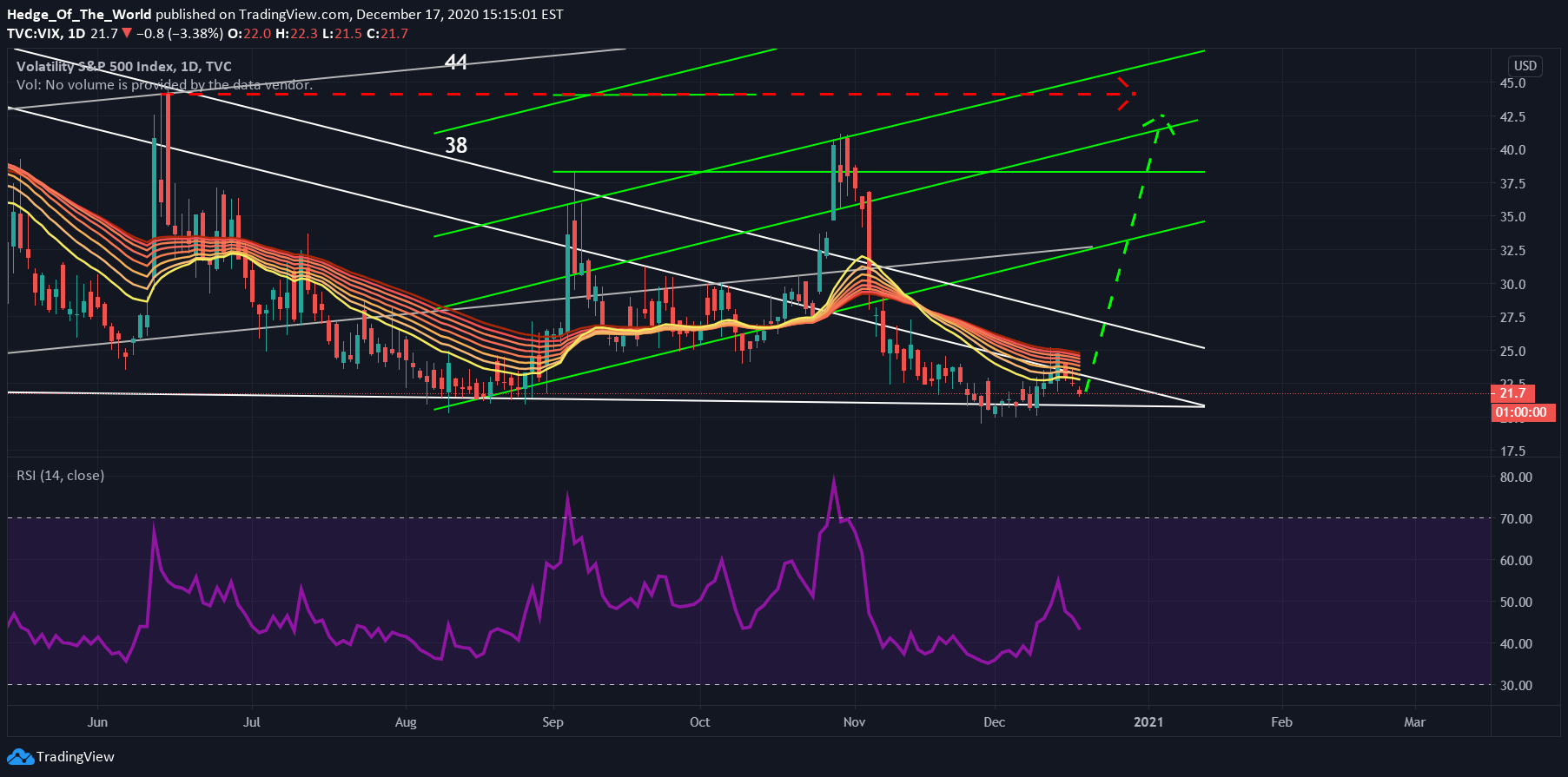
Task: Click the Oct date axis label
Action: tap(699, 722)
